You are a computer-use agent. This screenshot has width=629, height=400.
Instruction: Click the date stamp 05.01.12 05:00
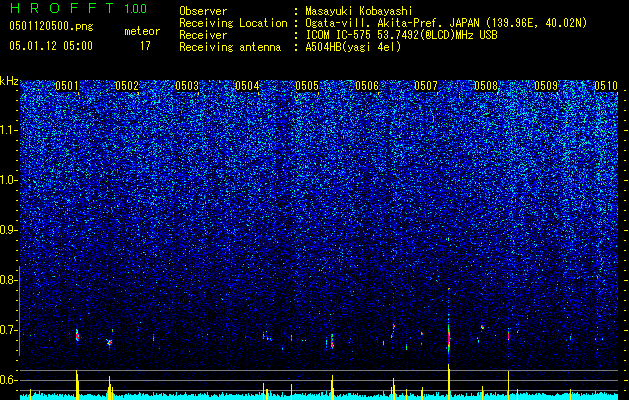[51, 46]
